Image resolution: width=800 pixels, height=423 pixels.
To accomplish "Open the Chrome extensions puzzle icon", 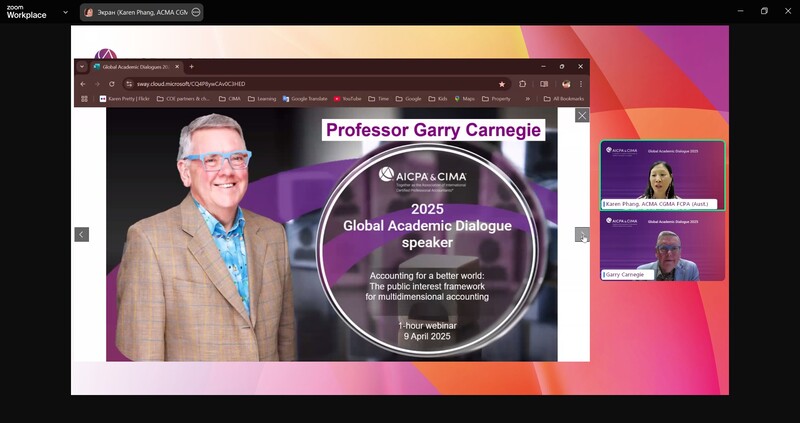I will [522, 84].
